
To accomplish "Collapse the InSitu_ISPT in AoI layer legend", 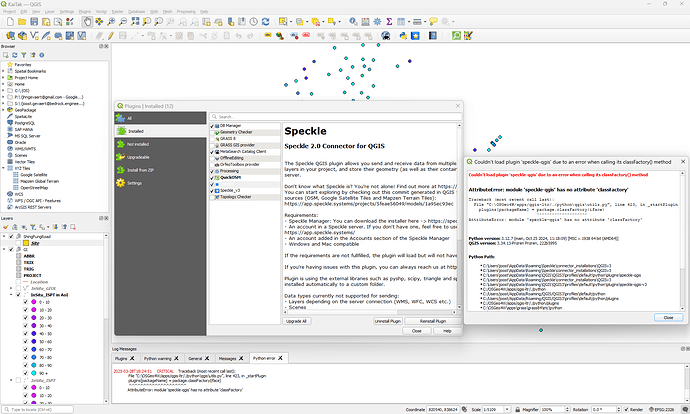I will click(x=11, y=295).
